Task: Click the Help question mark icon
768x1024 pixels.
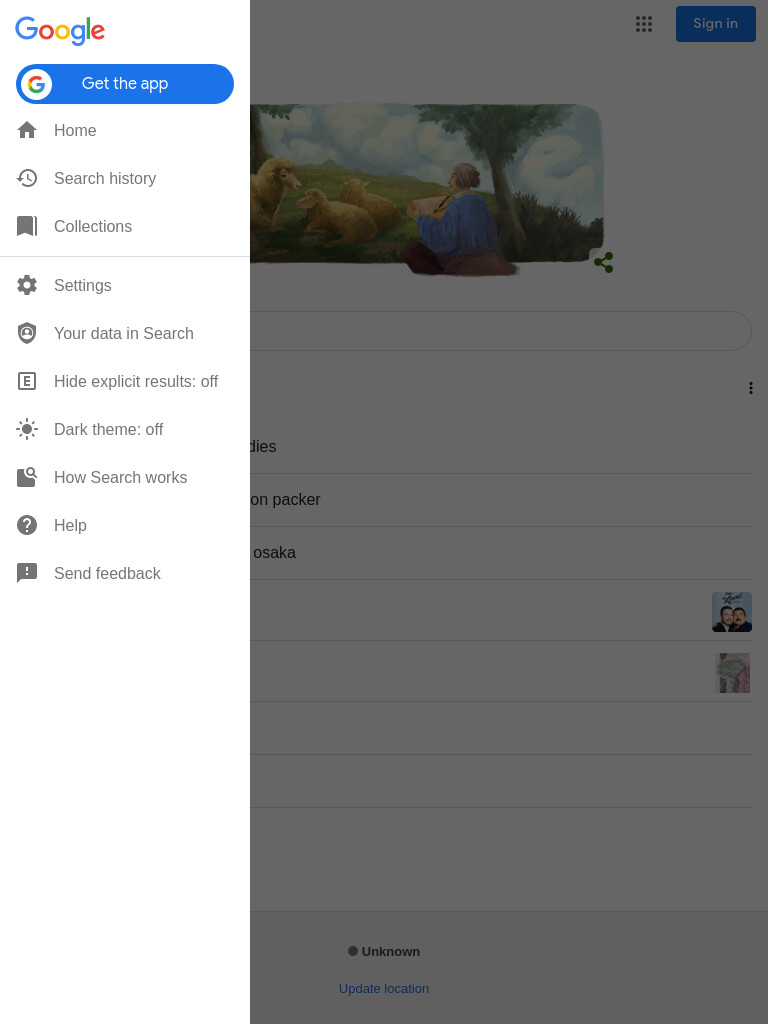Action: pos(27,525)
